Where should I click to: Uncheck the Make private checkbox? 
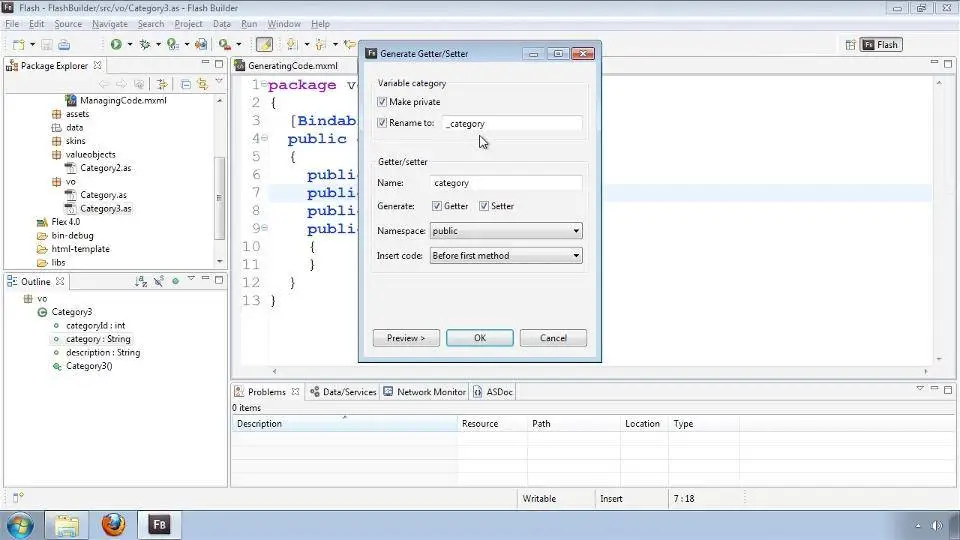tap(382, 102)
